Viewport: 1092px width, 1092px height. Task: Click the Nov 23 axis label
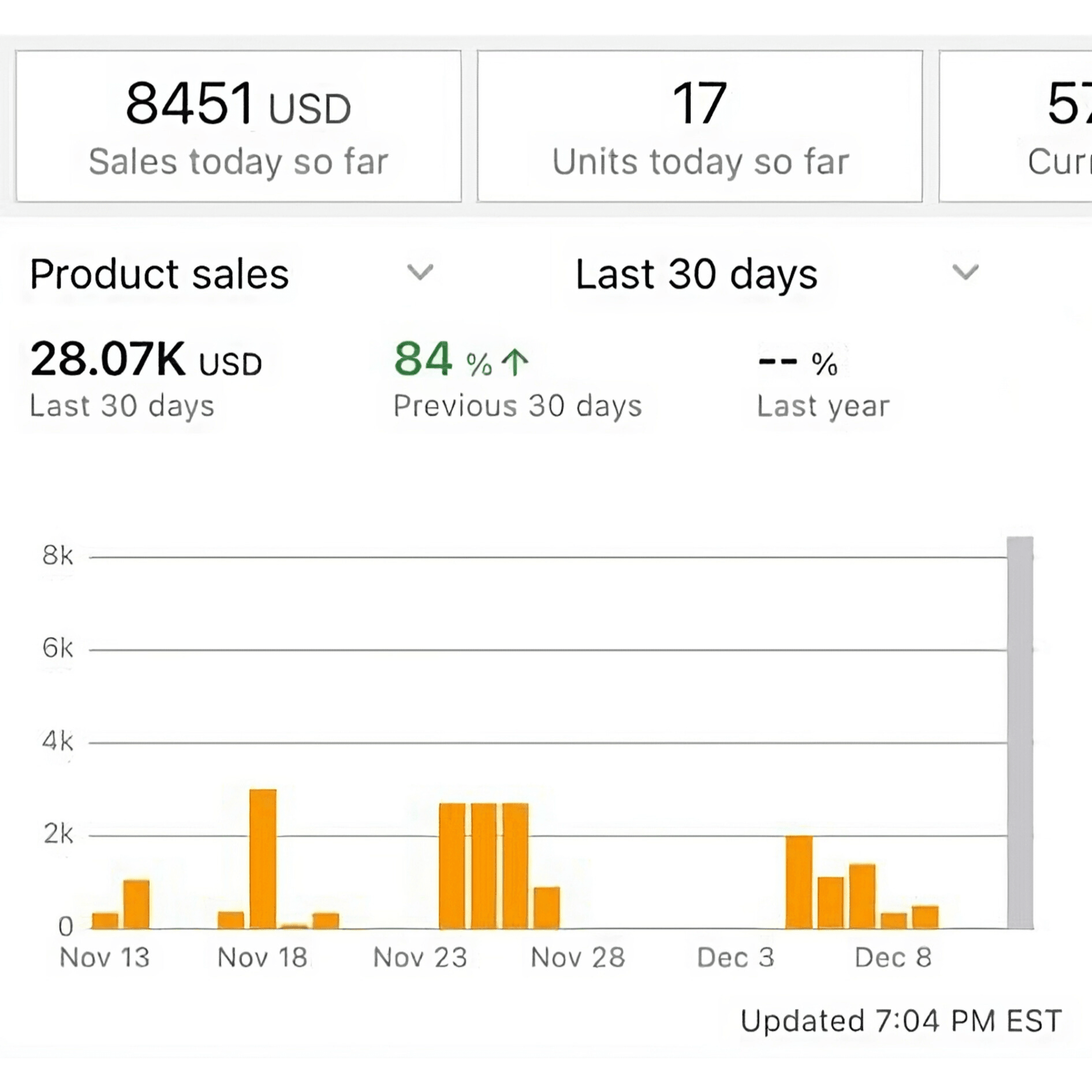pyautogui.click(x=420, y=958)
